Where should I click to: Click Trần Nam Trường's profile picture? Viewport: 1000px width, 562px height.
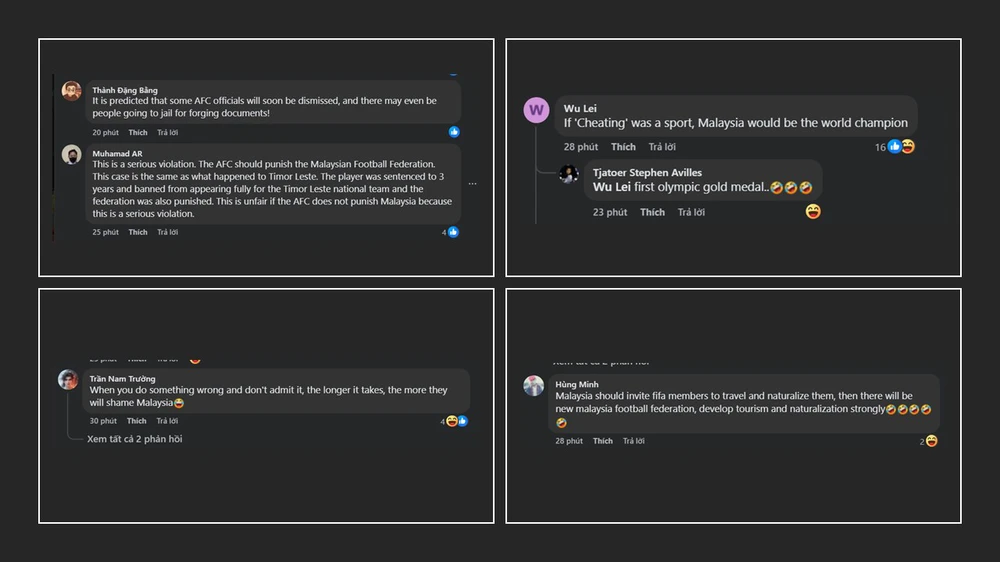tap(68, 380)
